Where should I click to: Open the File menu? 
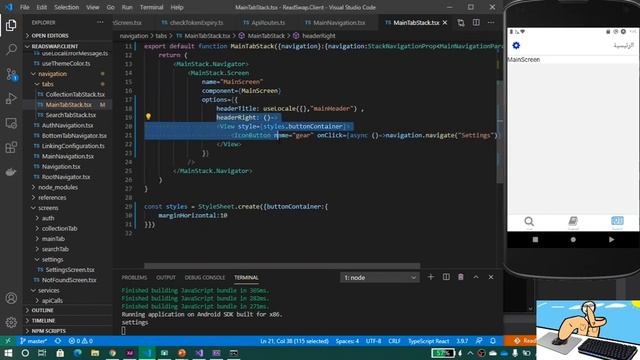click(x=24, y=7)
